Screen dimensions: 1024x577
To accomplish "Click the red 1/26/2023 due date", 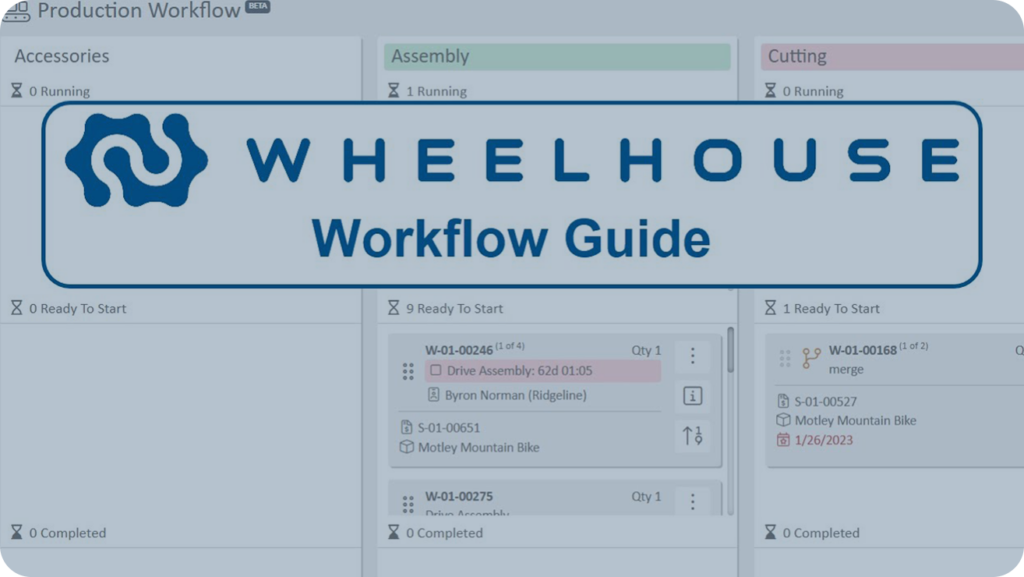I will pyautogui.click(x=824, y=440).
